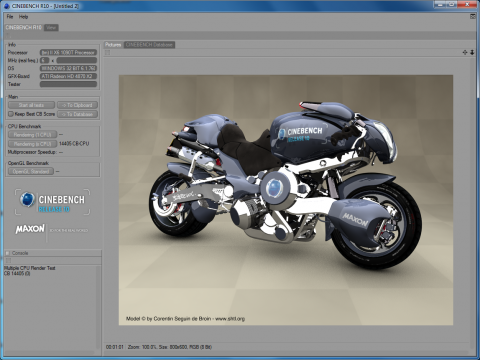Click the CINEBENCH Release 10 logo

[x=52, y=202]
